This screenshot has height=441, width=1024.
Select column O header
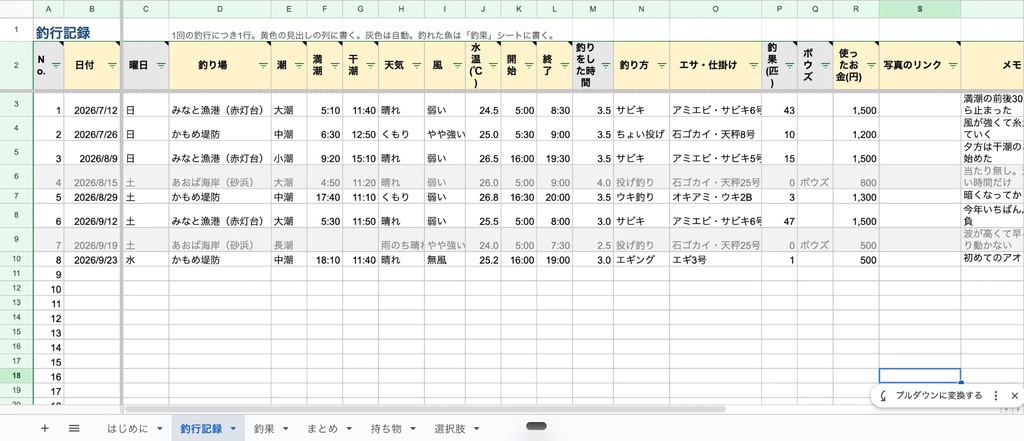[x=715, y=9]
